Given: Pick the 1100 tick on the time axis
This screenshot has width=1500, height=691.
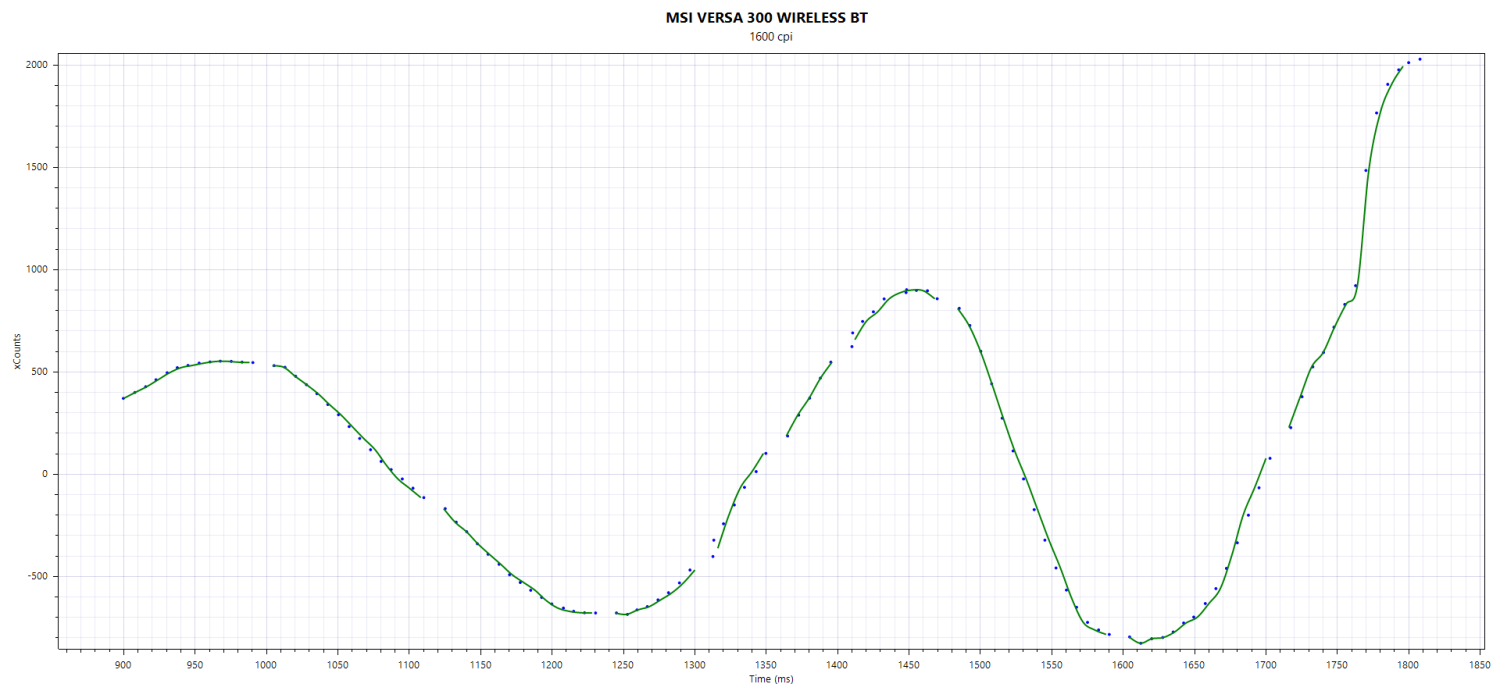Looking at the screenshot, I should pyautogui.click(x=408, y=664).
